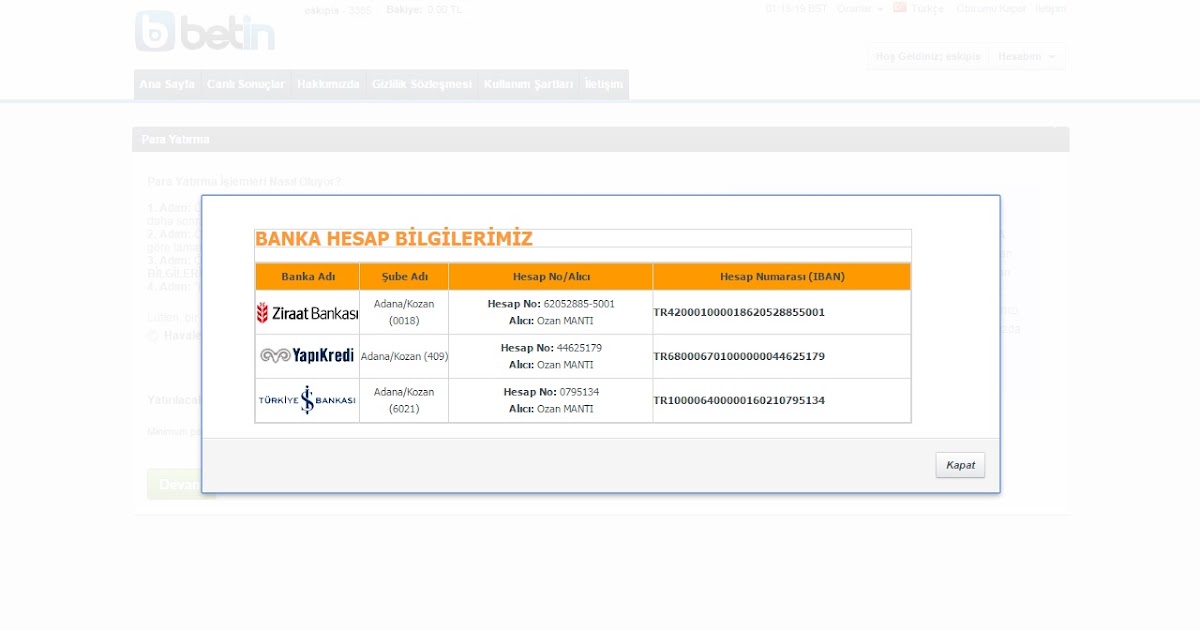Click account number 62052885-5001
This screenshot has width=1200, height=630.
click(579, 303)
